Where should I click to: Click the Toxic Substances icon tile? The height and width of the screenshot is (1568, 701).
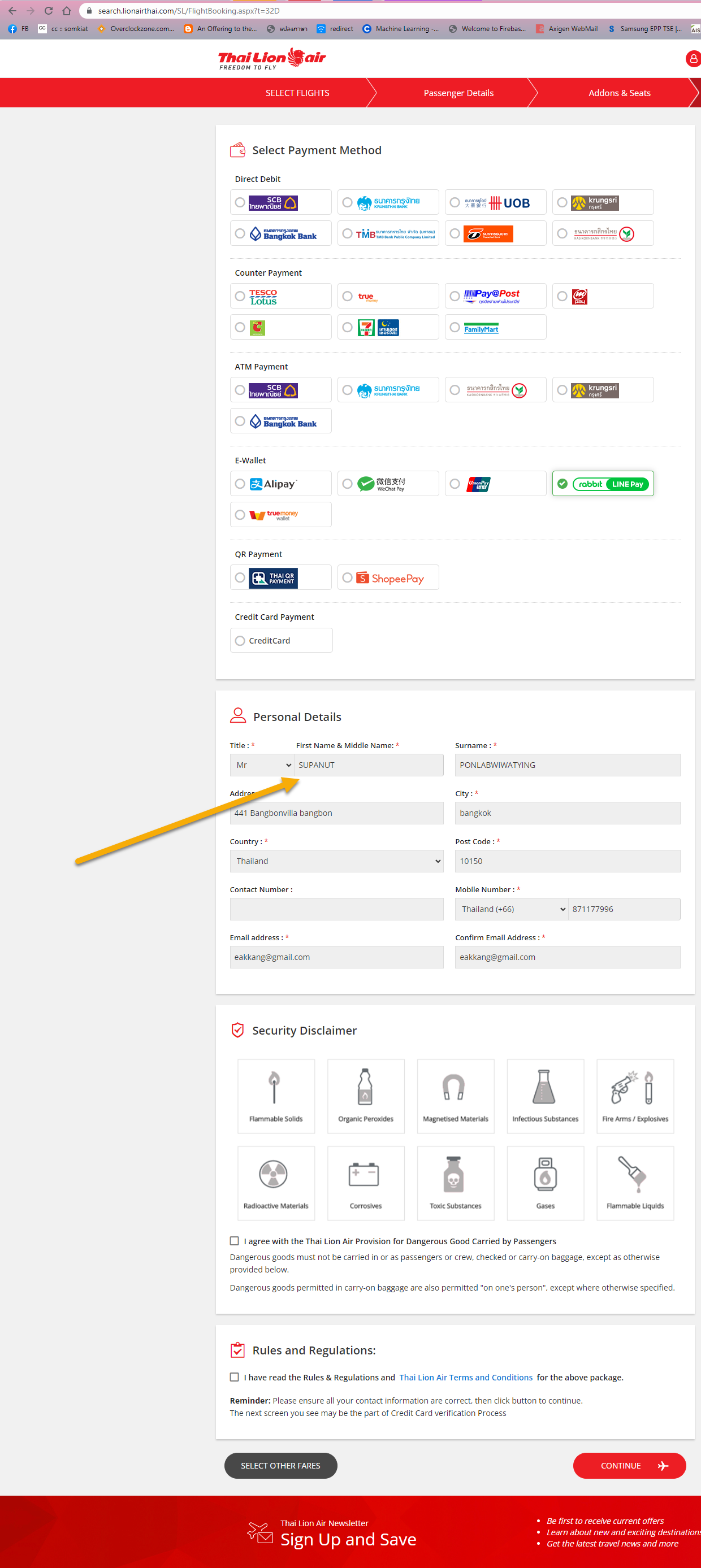[456, 1183]
